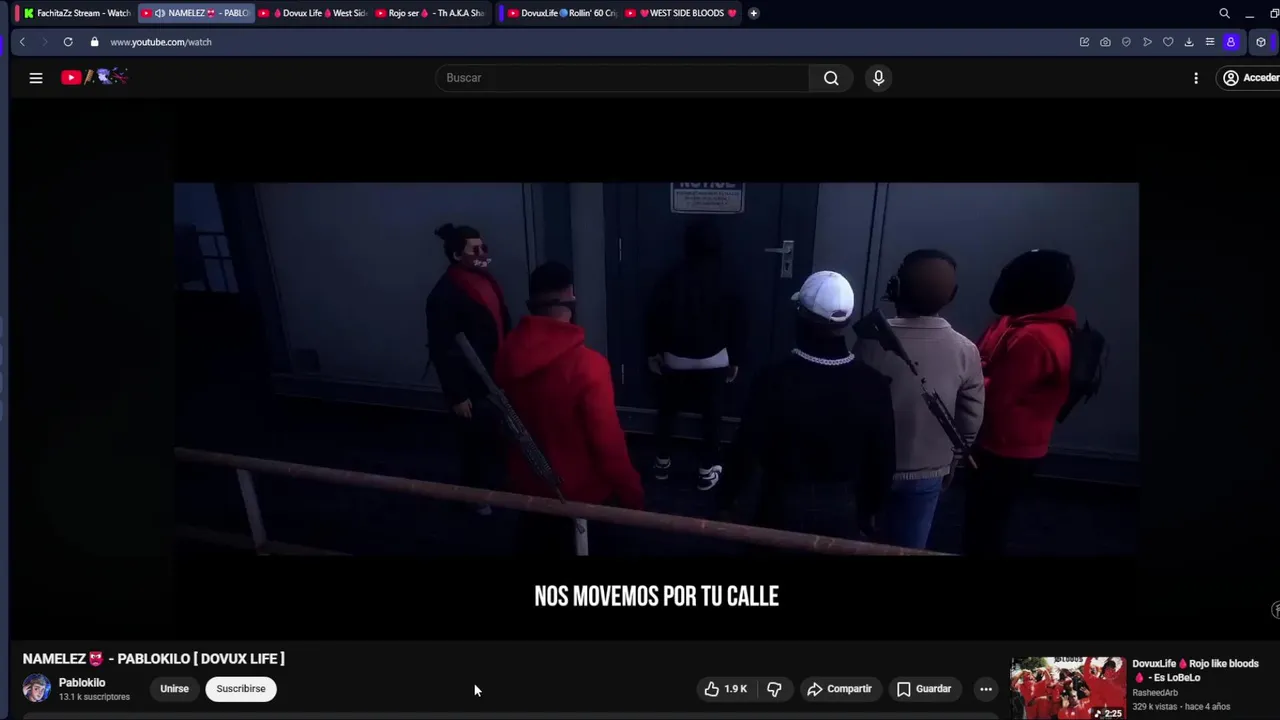Open the easy setup sliders icon
Screen dimensions: 1280x720
[1210, 42]
